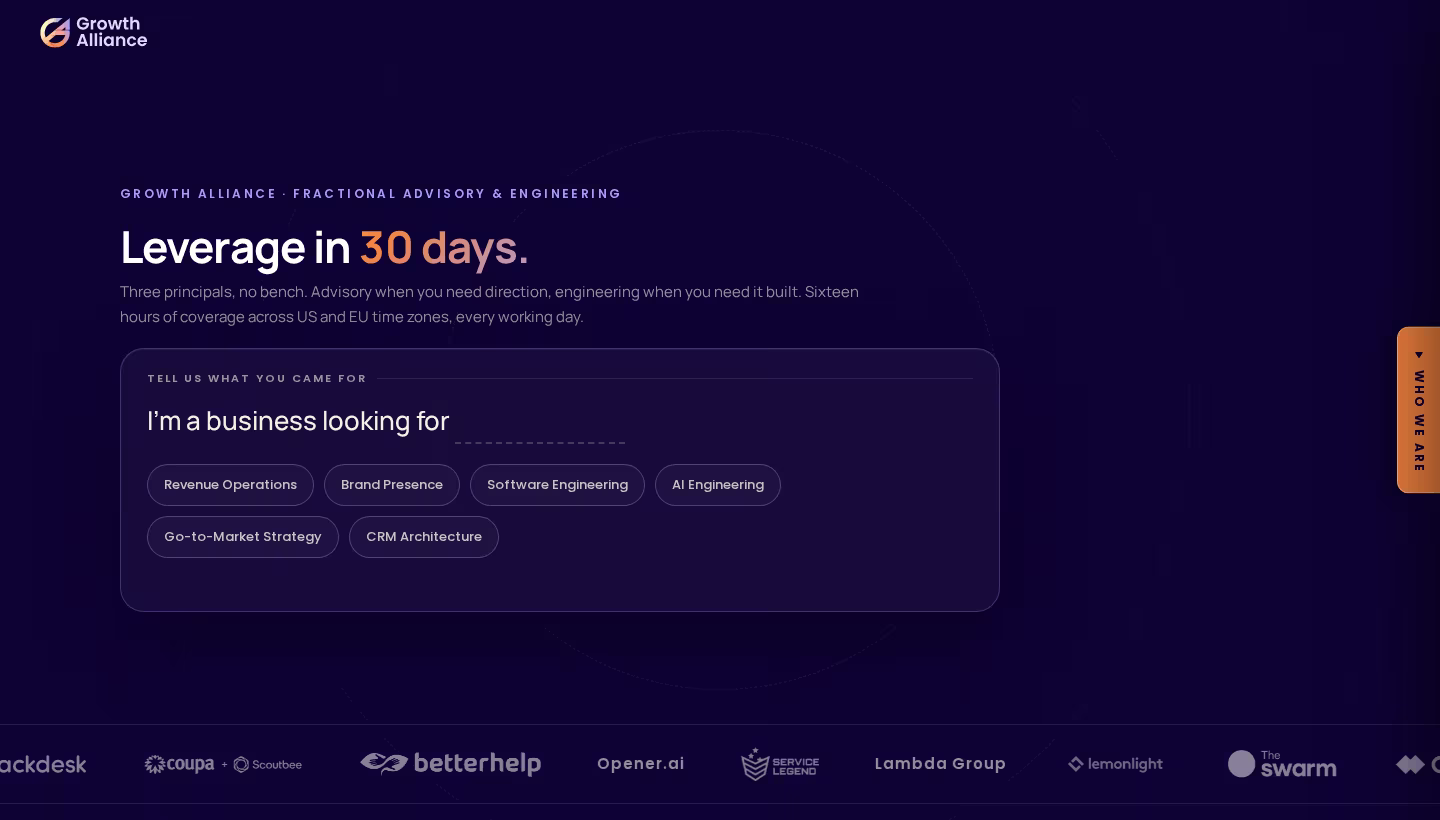Open the Lemonlight logo
The width and height of the screenshot is (1440, 820).
[x=1115, y=764]
